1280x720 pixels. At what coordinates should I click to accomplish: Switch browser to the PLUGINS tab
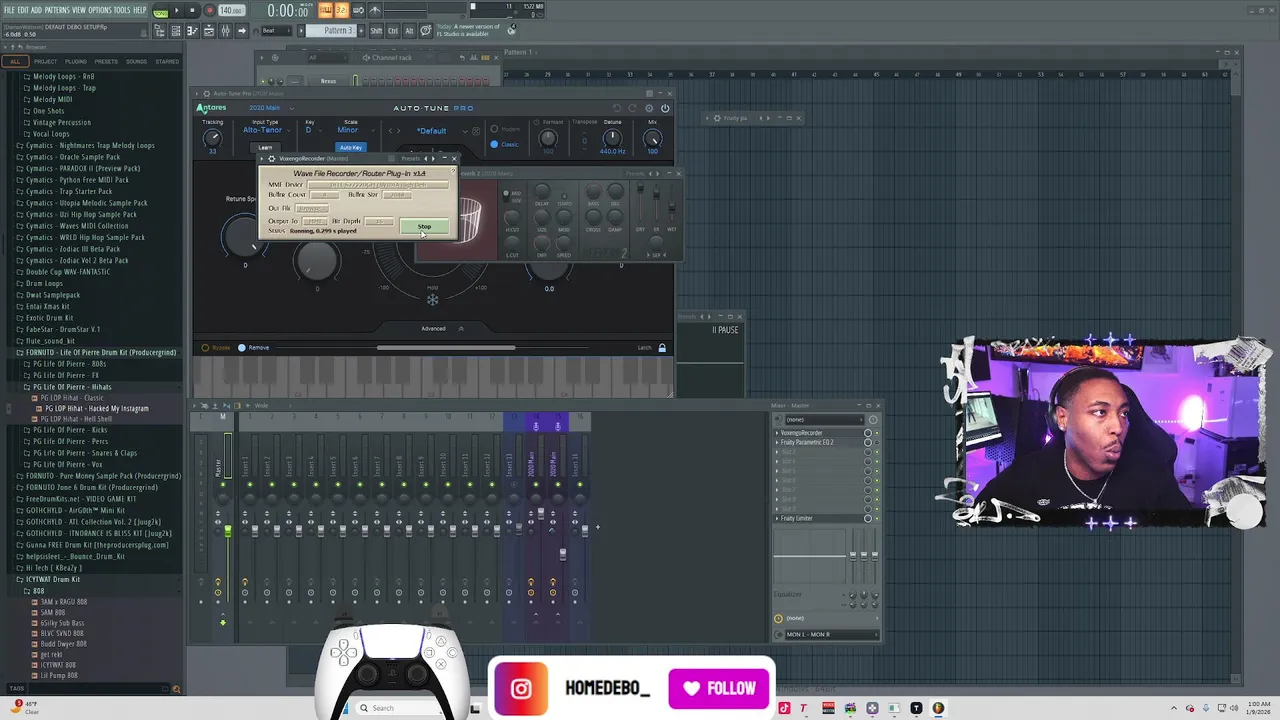tap(76, 61)
